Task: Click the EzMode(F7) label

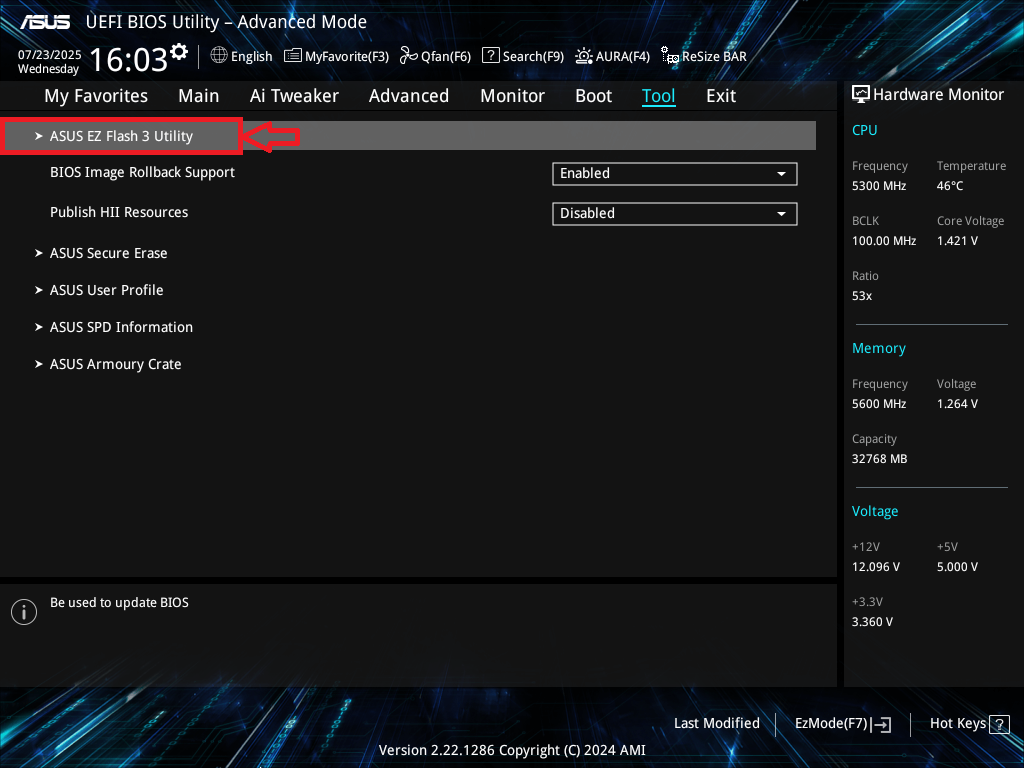Action: (831, 724)
